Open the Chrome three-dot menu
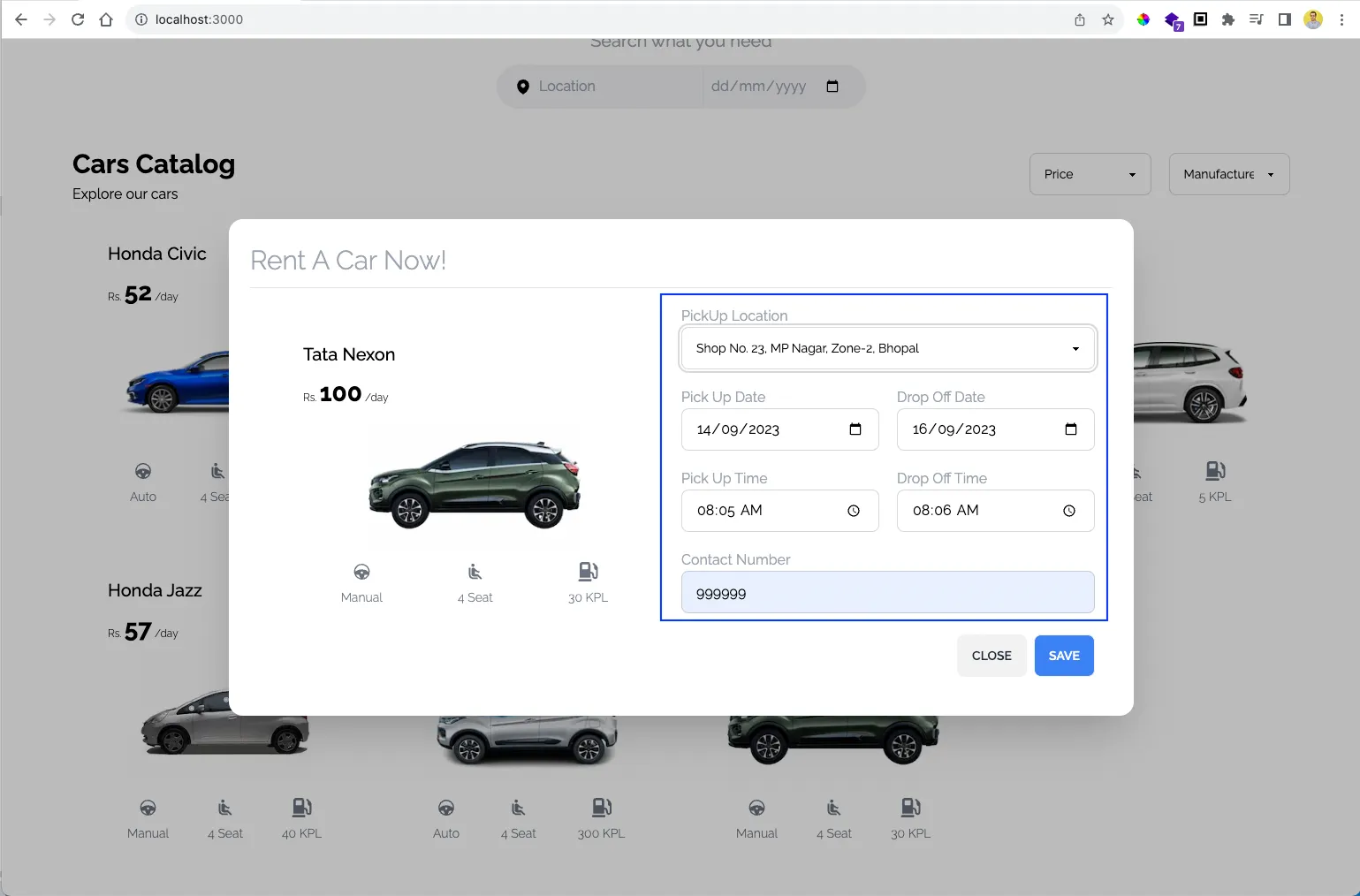Image resolution: width=1360 pixels, height=896 pixels. 1342,19
